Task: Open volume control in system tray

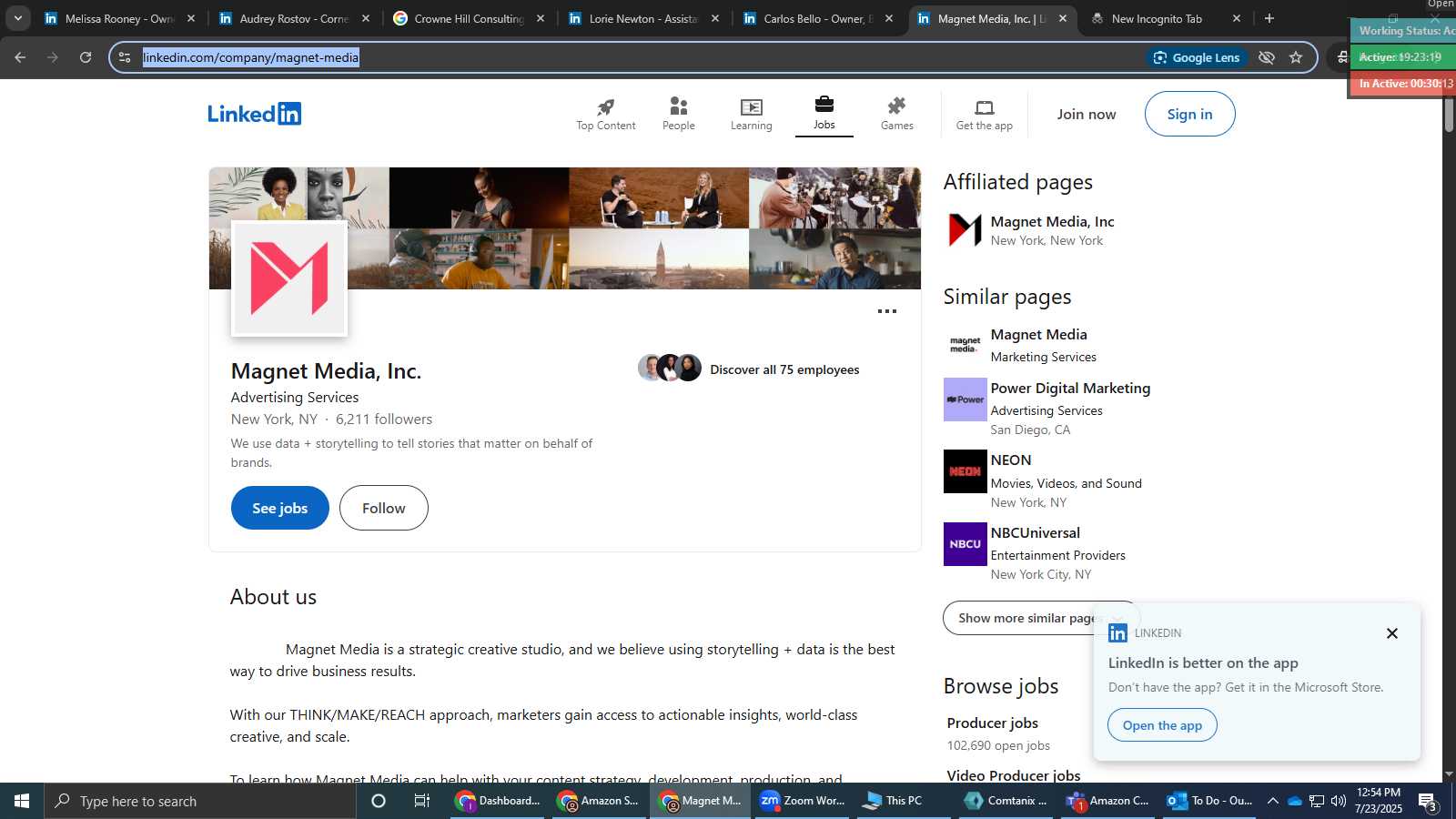Action: tap(1339, 801)
